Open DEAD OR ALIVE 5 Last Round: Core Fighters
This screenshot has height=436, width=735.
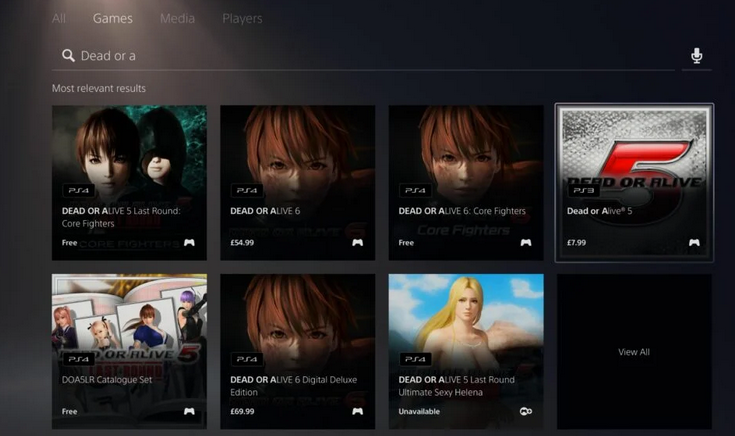[x=129, y=183]
